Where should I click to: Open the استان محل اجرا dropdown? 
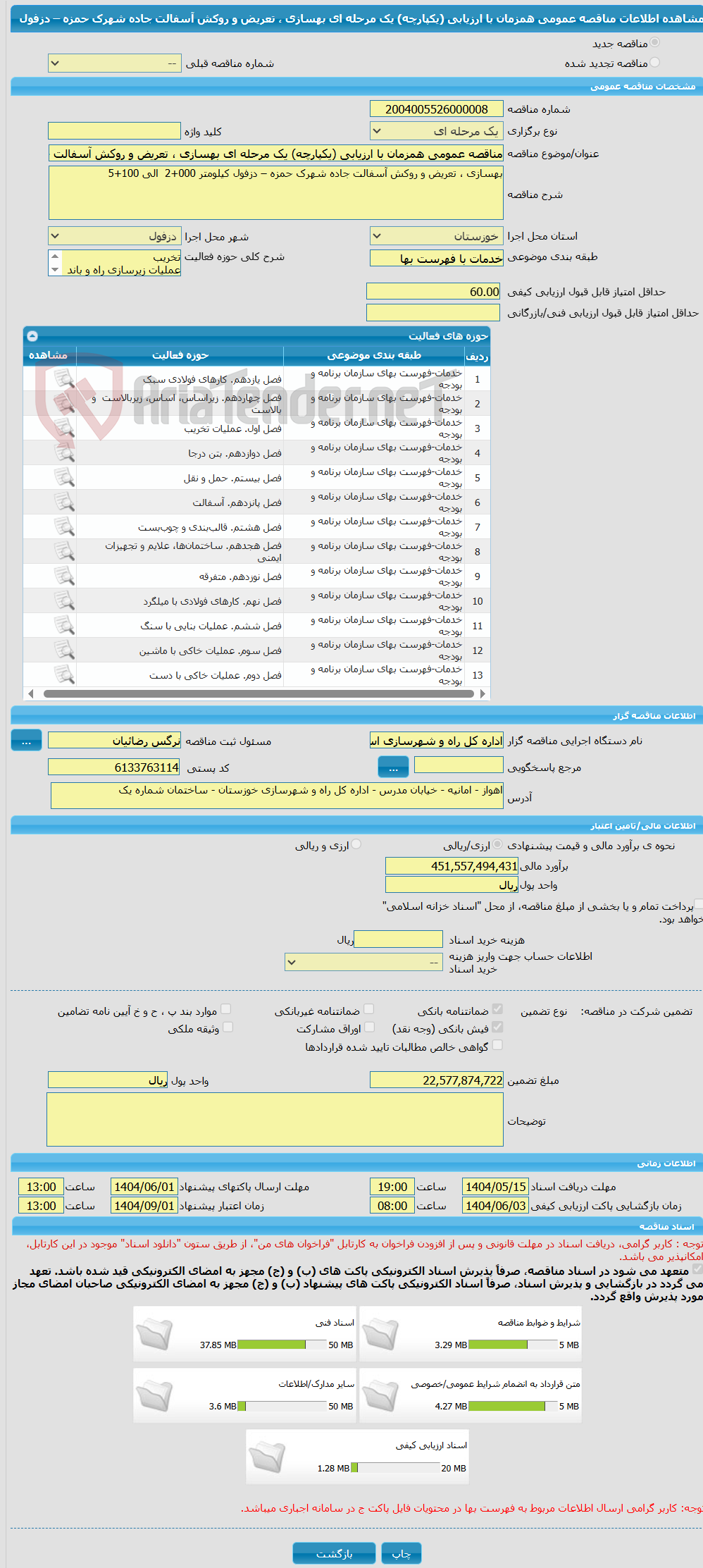[x=437, y=236]
